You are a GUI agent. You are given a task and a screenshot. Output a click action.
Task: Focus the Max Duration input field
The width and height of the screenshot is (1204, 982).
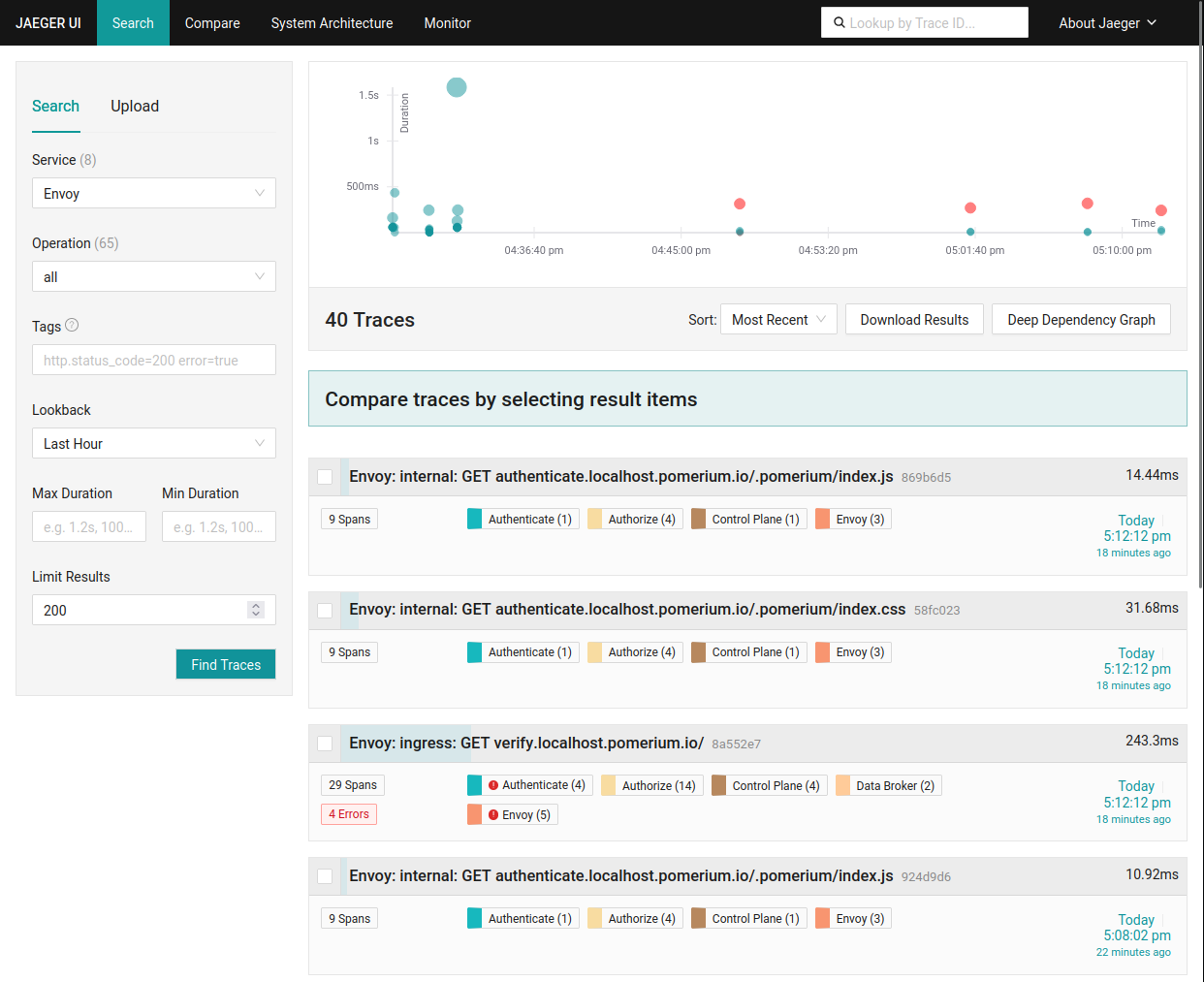[89, 526]
